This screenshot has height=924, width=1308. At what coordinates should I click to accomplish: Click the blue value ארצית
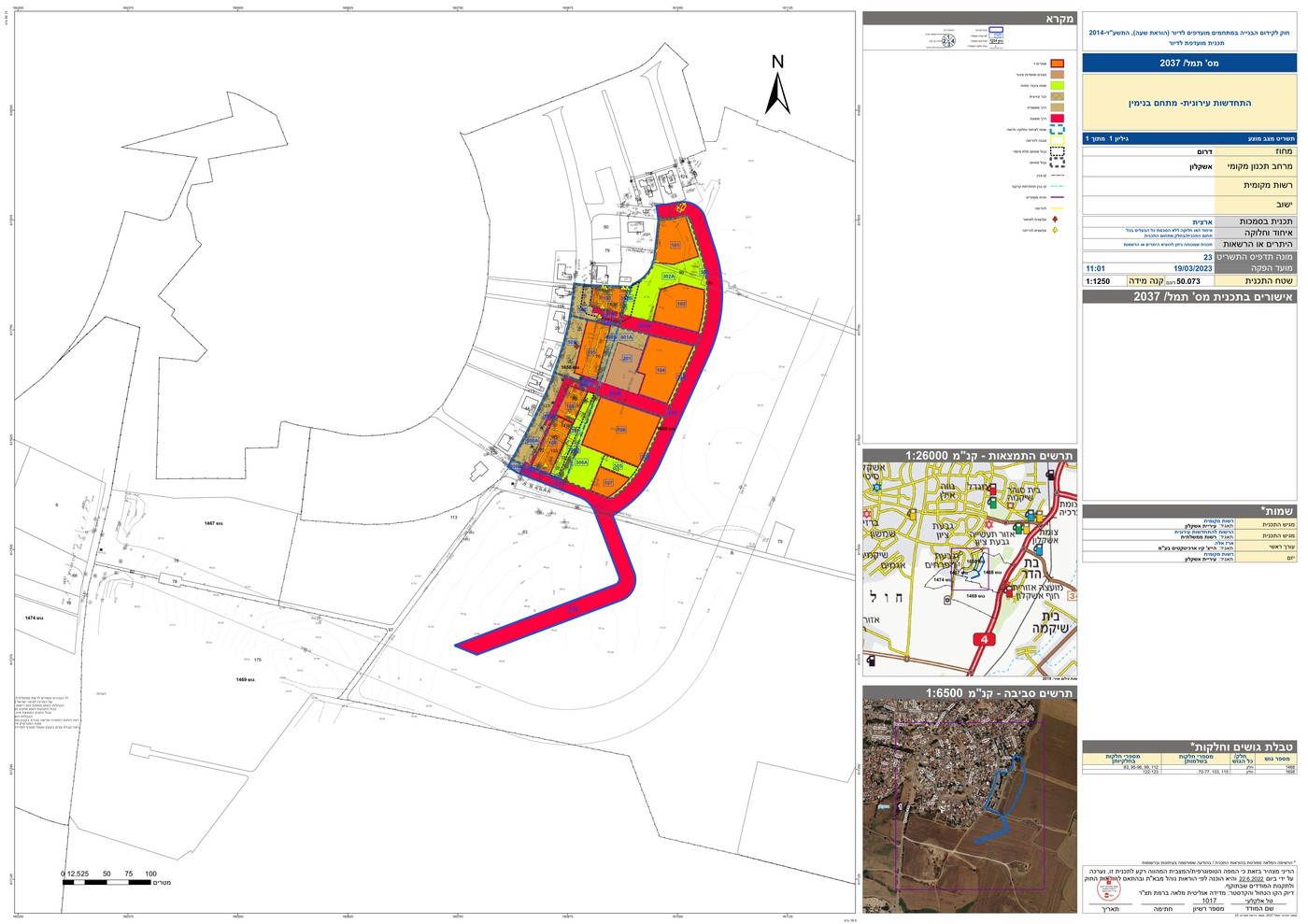pos(1202,222)
